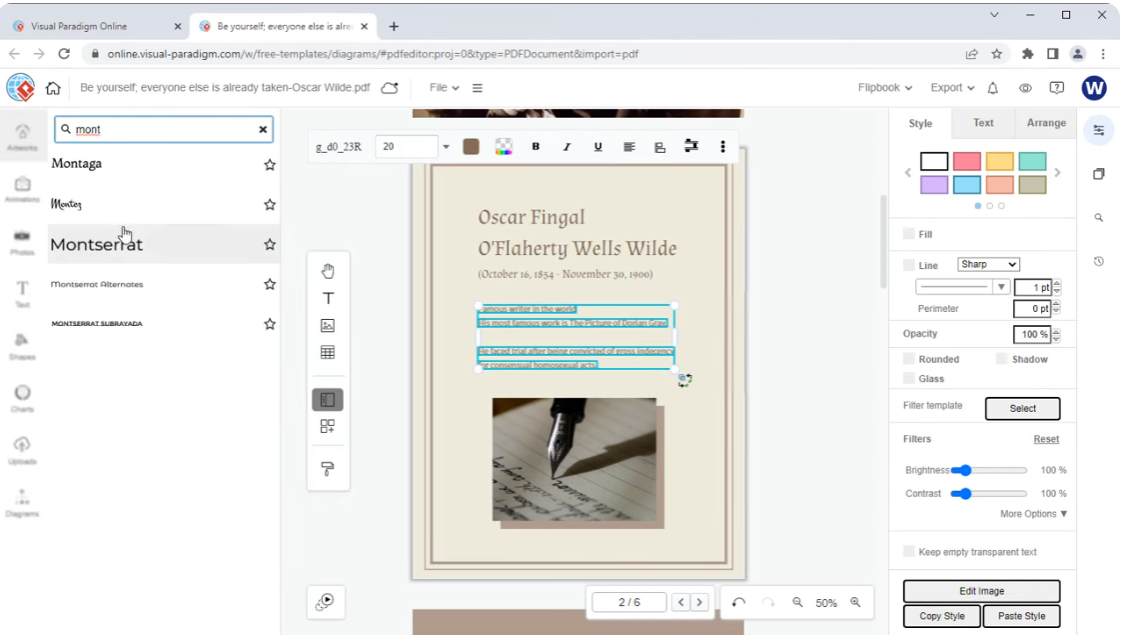Screen dimensions: 1143x643
Task: Click the undo arrow icon
Action: tap(739, 602)
